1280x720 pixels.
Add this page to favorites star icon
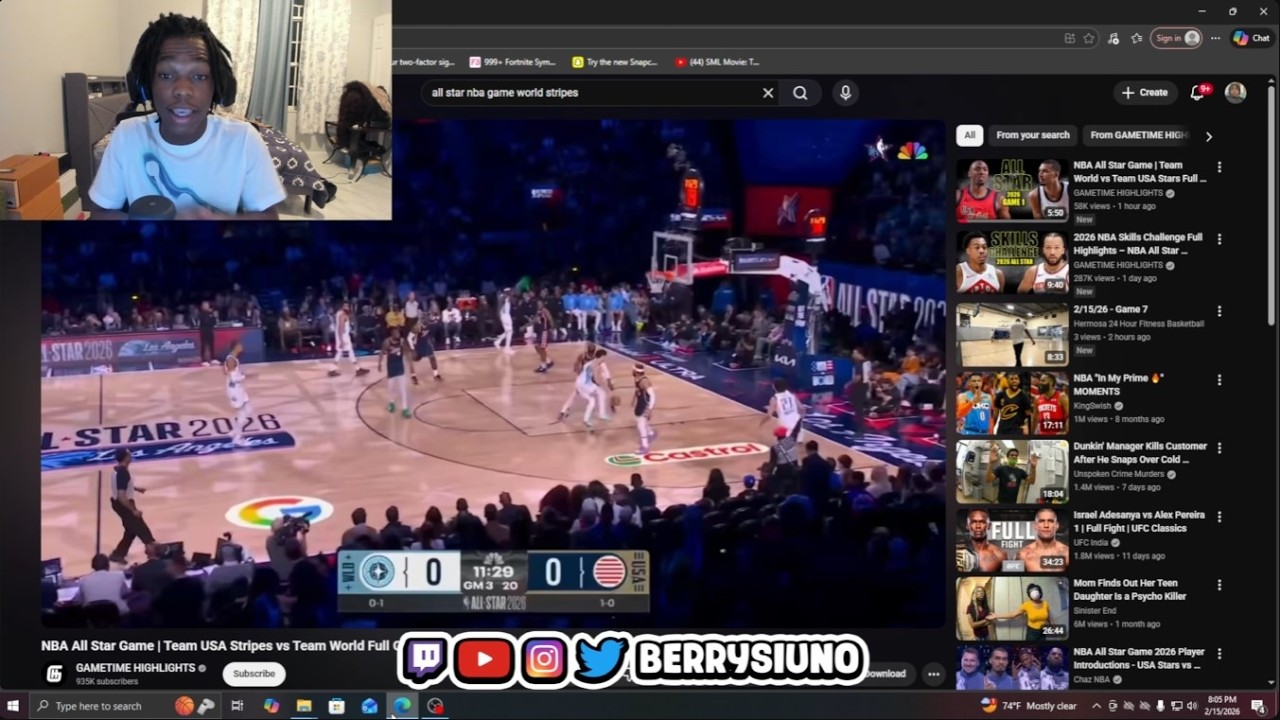click(1089, 38)
